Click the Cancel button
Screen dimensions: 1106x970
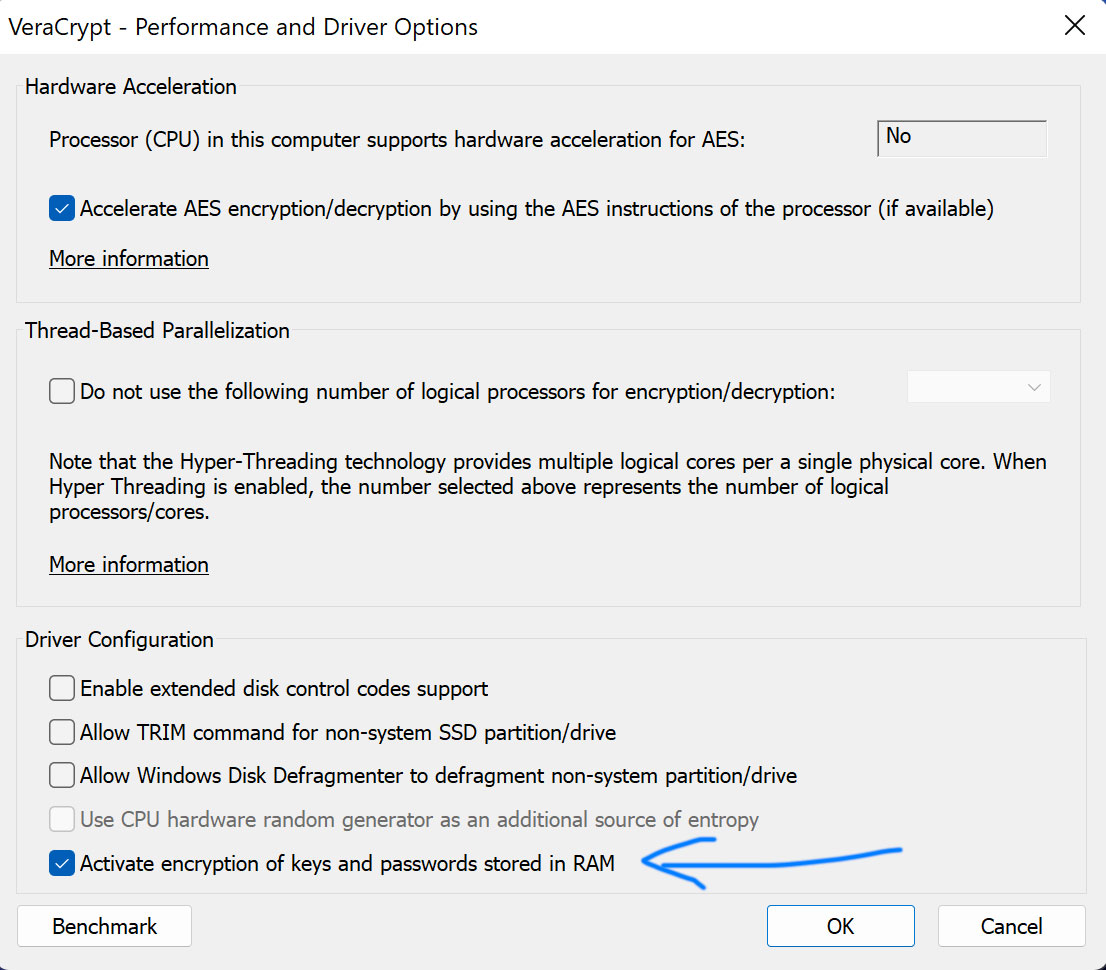tap(1011, 926)
